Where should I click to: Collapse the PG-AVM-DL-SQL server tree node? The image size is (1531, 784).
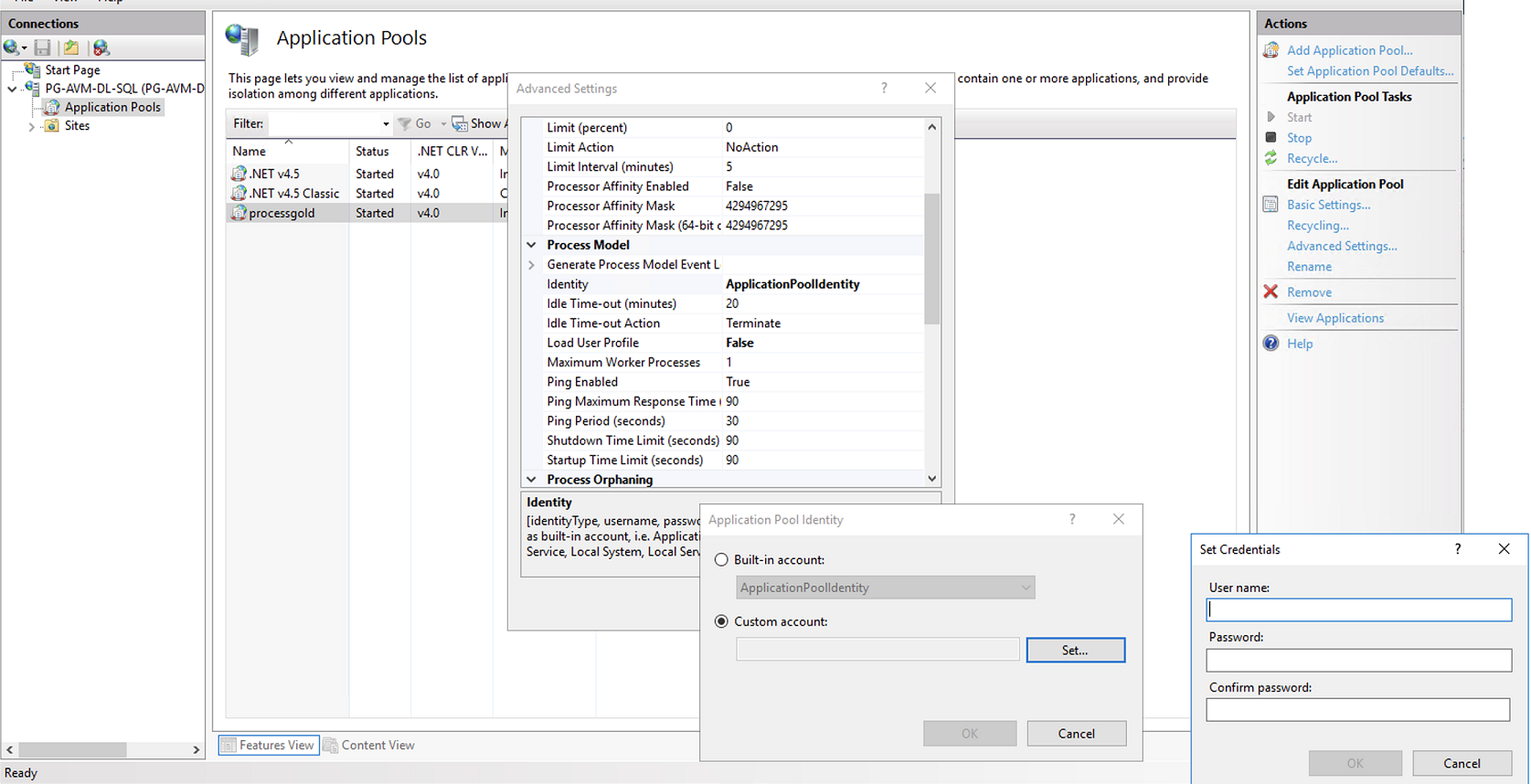[12, 89]
